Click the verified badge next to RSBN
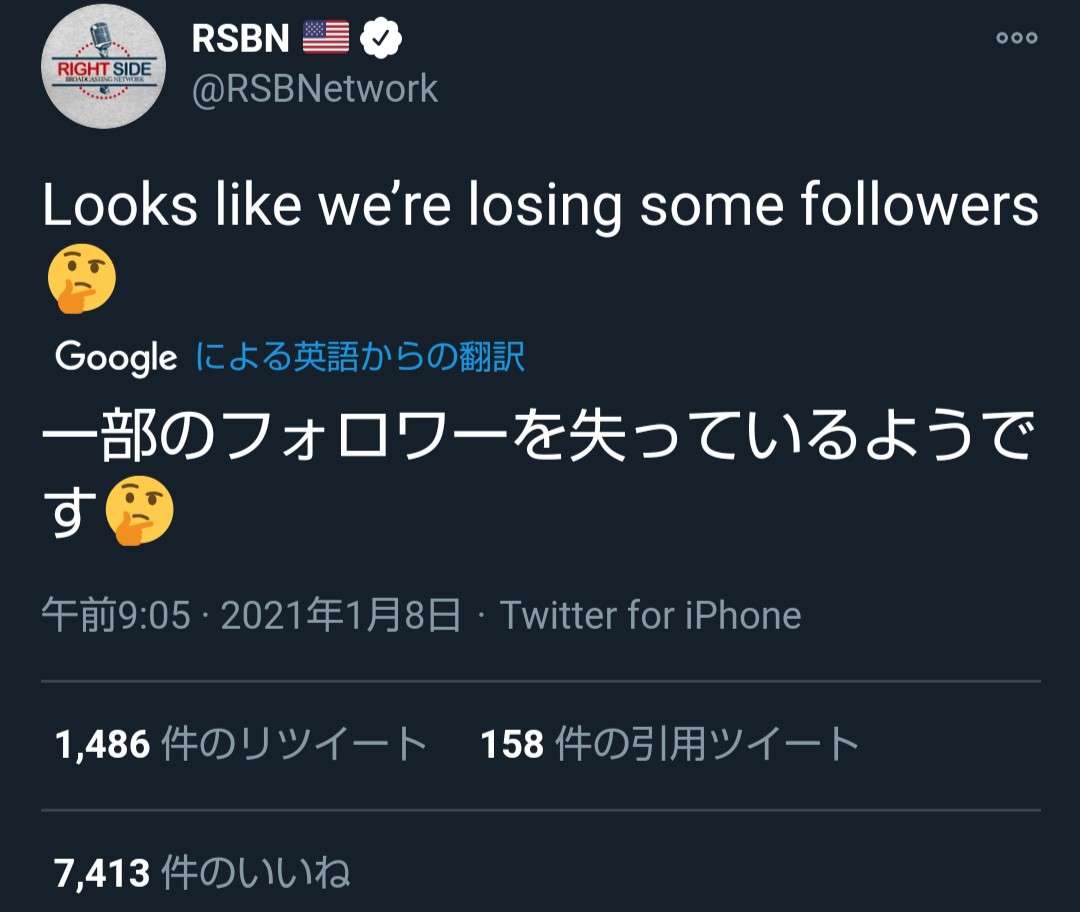 pyautogui.click(x=380, y=36)
